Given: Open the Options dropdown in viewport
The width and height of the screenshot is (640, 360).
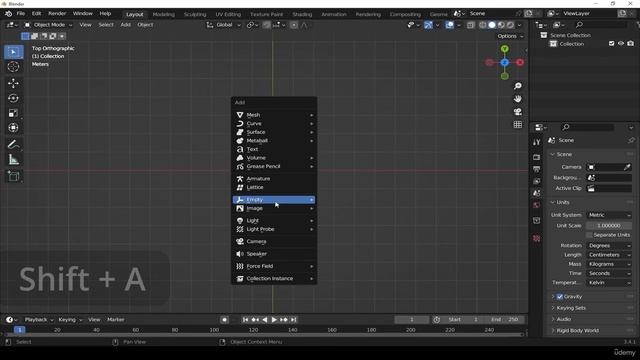Looking at the screenshot, I should 510,36.
